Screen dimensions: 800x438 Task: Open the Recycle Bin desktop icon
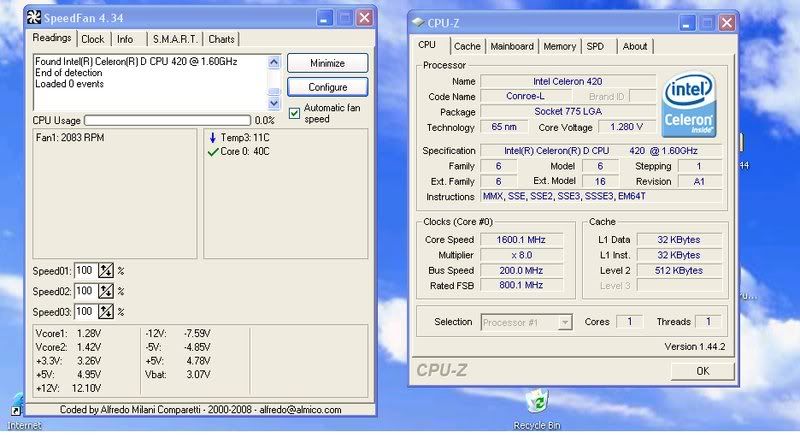[x=537, y=409]
